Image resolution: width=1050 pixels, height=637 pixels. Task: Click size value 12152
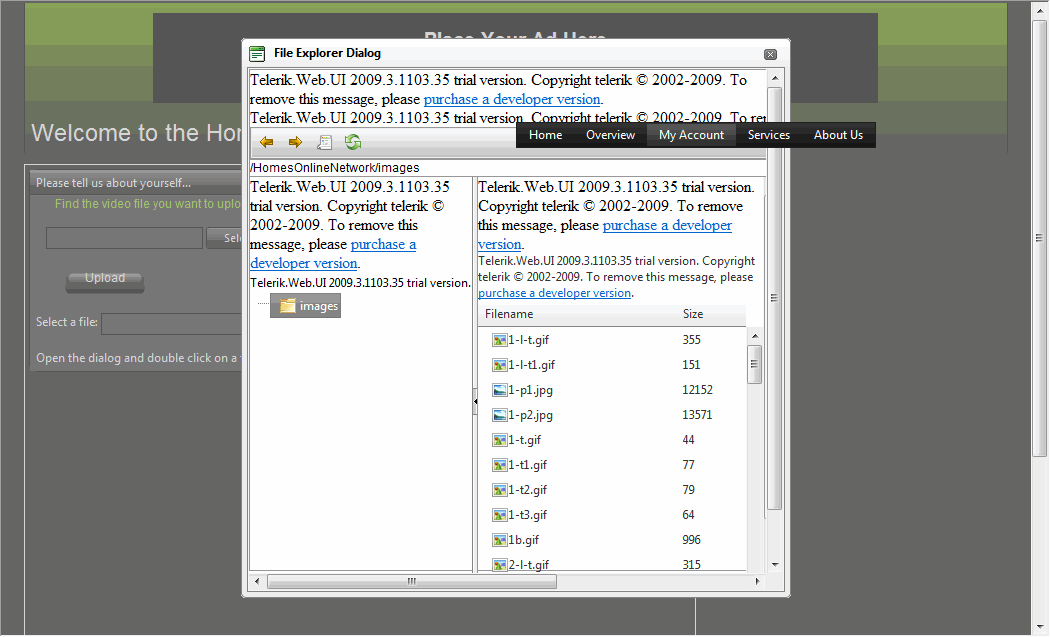[x=697, y=390]
